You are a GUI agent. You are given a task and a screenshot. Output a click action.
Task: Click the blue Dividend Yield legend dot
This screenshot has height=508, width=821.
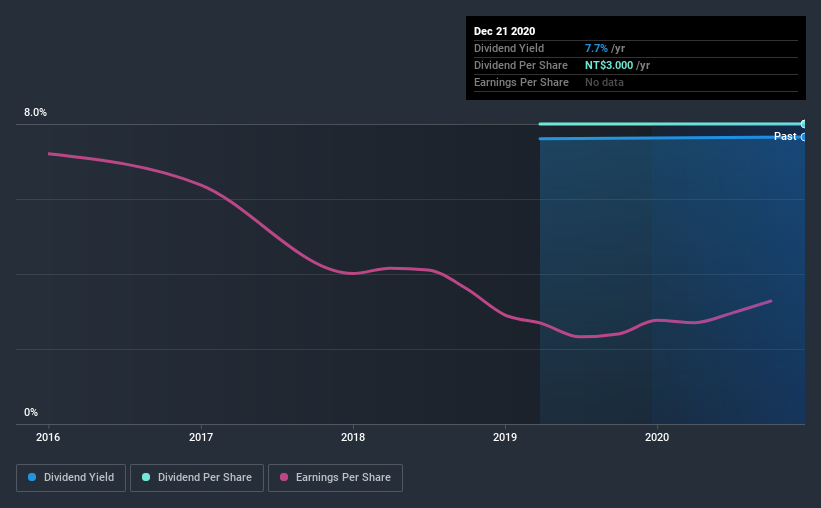pos(32,477)
